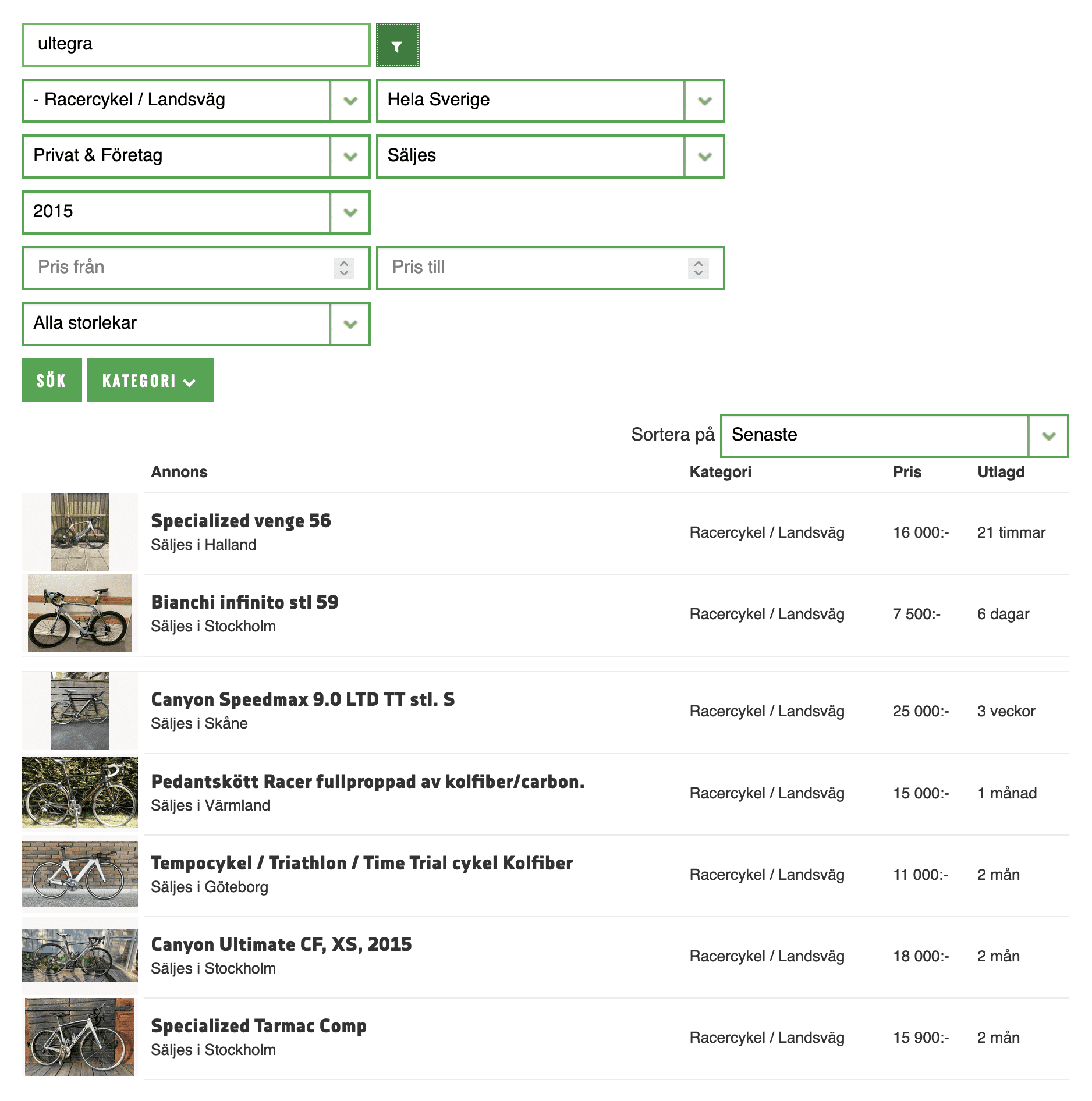
Task: Click the Pris från stepper arrows
Action: coord(344,268)
